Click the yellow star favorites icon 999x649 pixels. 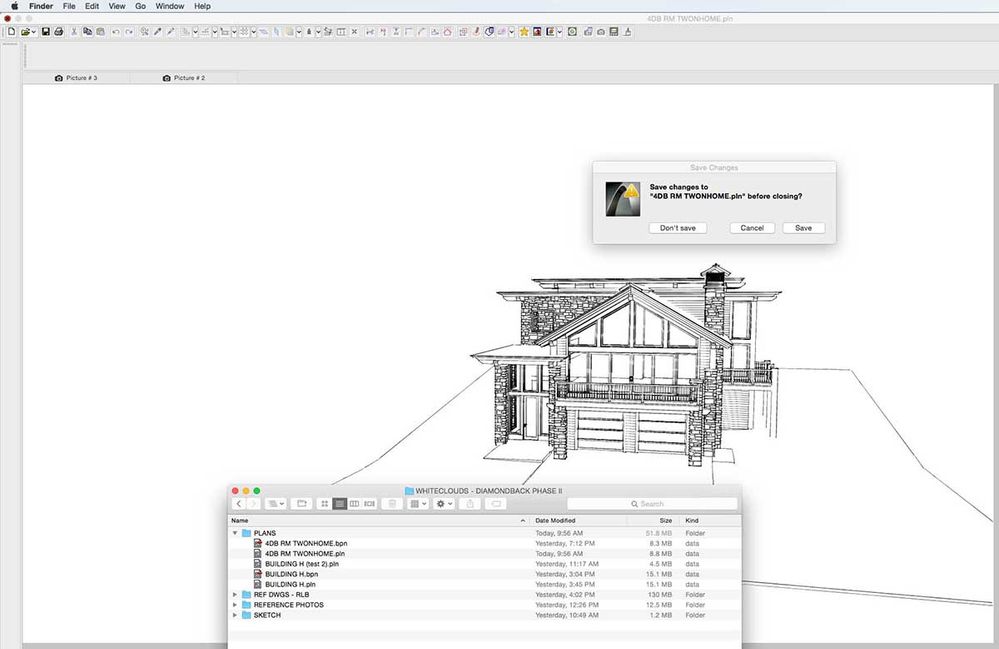[x=524, y=32]
